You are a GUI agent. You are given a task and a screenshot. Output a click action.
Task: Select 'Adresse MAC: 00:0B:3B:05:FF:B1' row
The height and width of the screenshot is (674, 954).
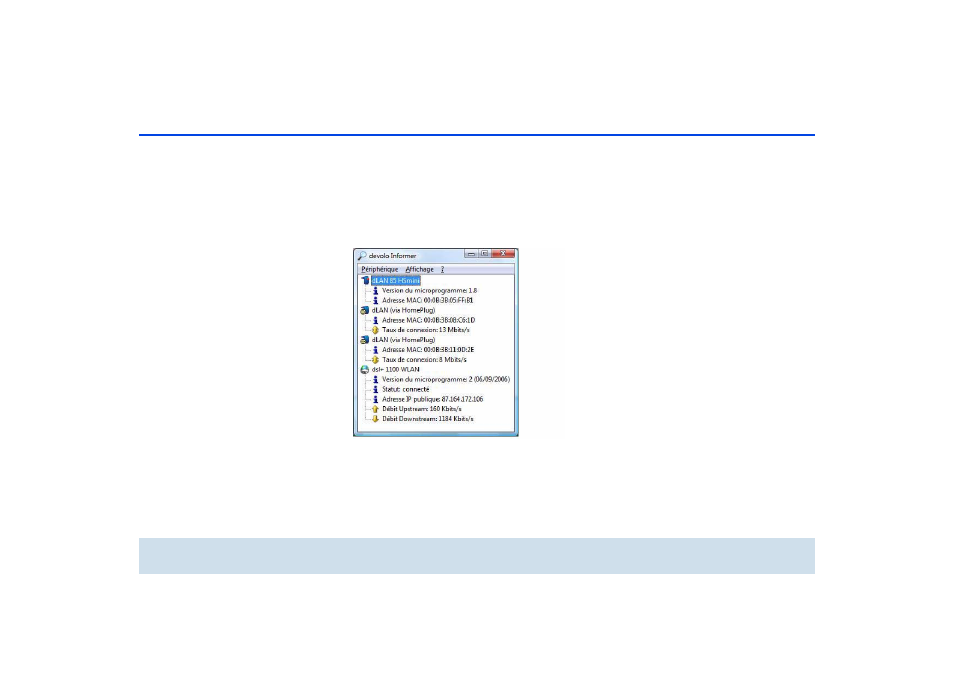[428, 301]
